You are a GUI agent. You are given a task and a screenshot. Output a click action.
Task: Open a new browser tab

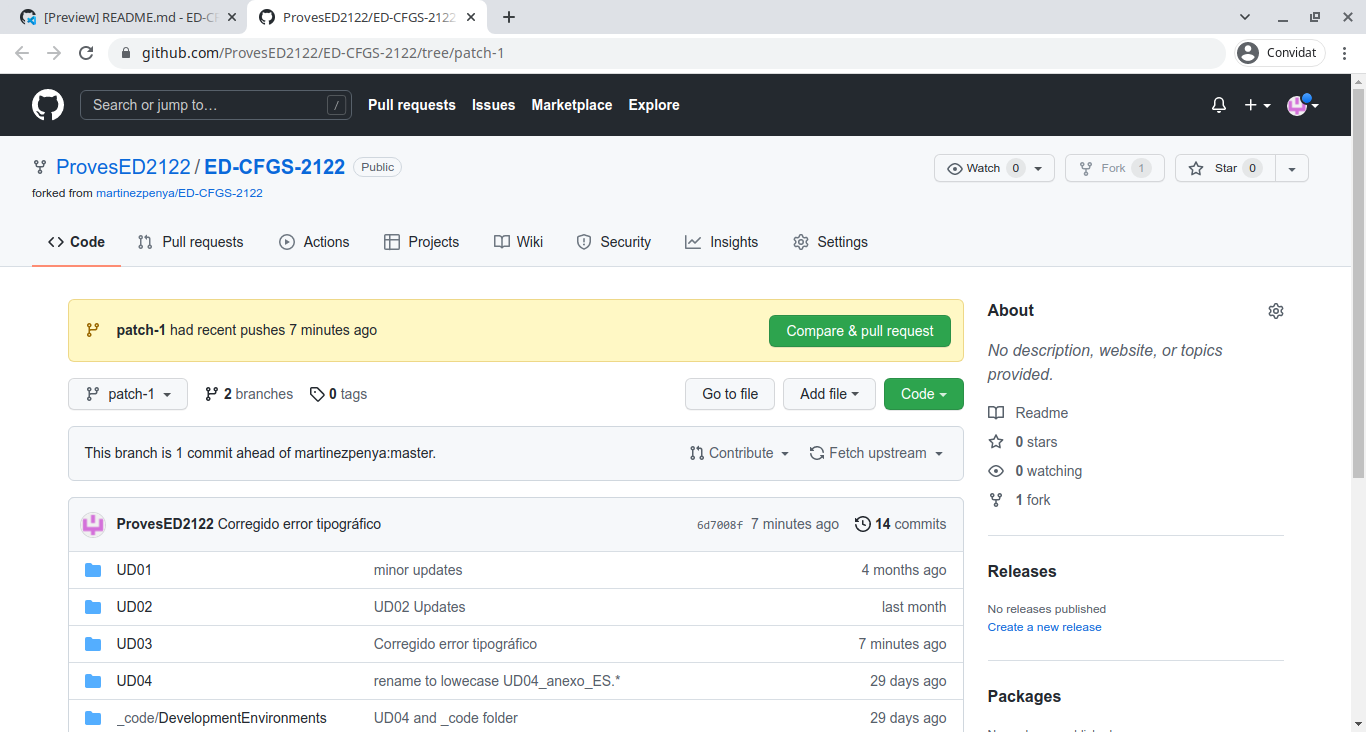[509, 17]
